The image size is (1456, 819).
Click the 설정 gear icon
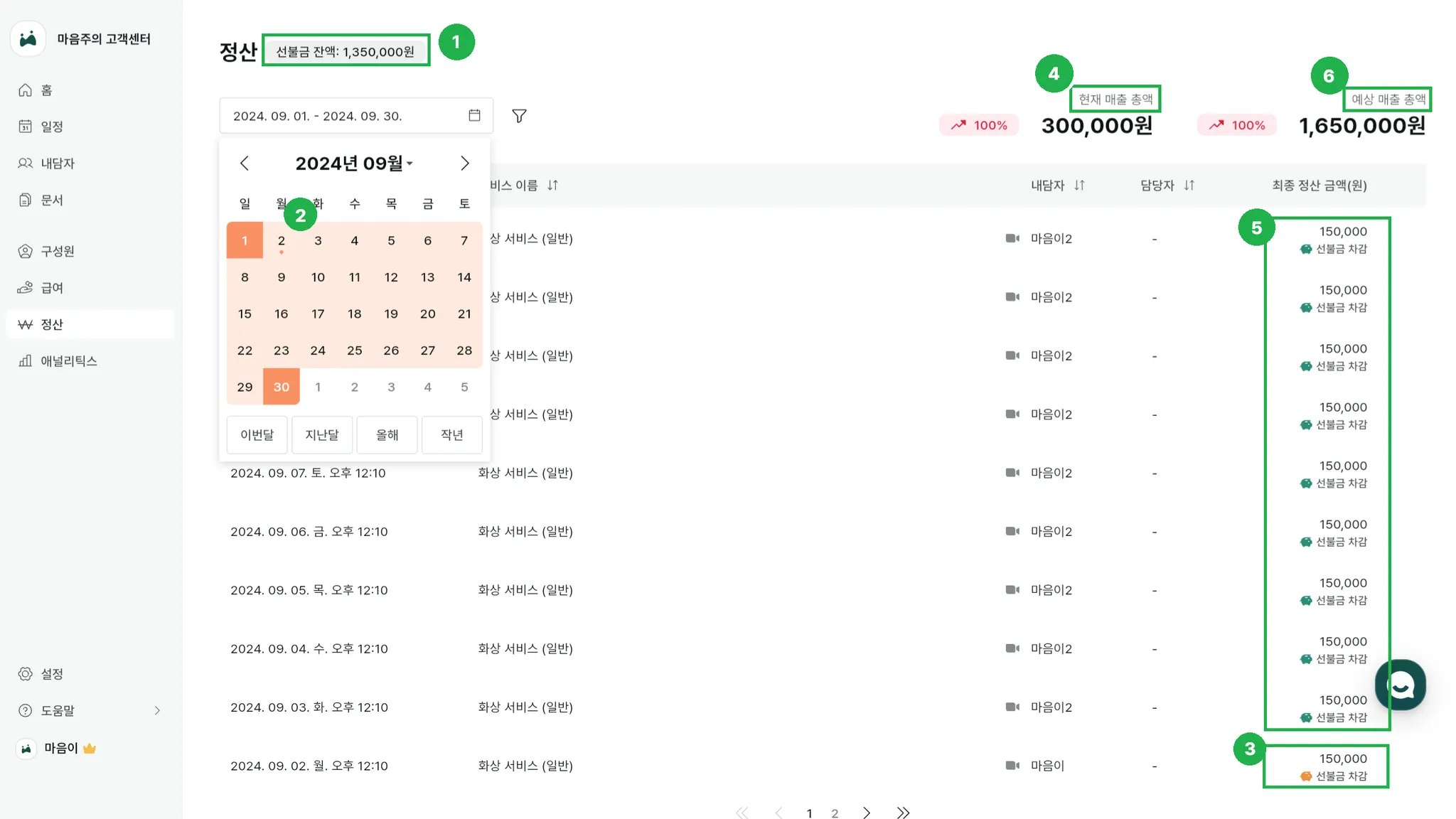pyautogui.click(x=26, y=674)
